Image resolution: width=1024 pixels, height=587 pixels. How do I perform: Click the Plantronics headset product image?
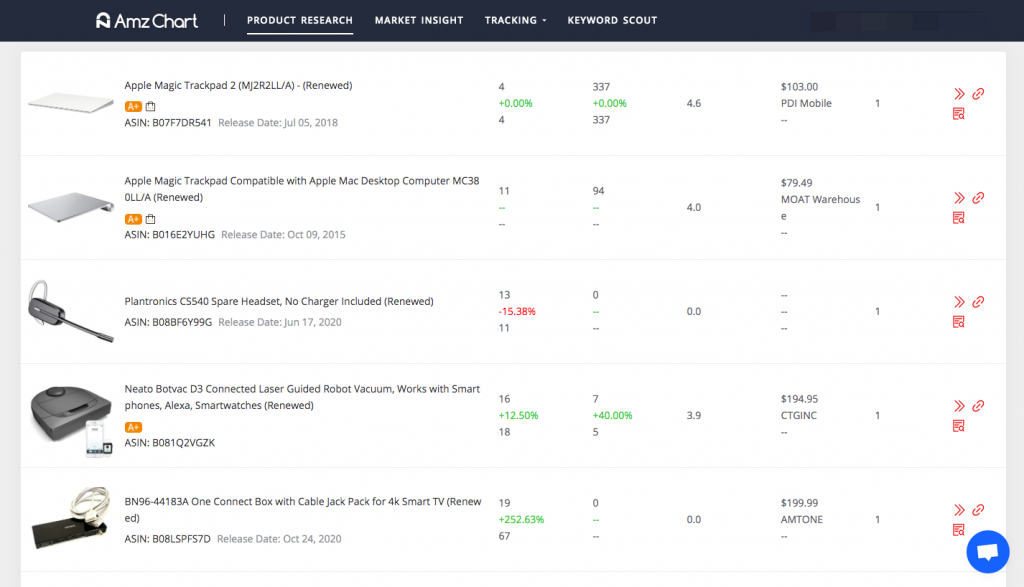[x=70, y=311]
